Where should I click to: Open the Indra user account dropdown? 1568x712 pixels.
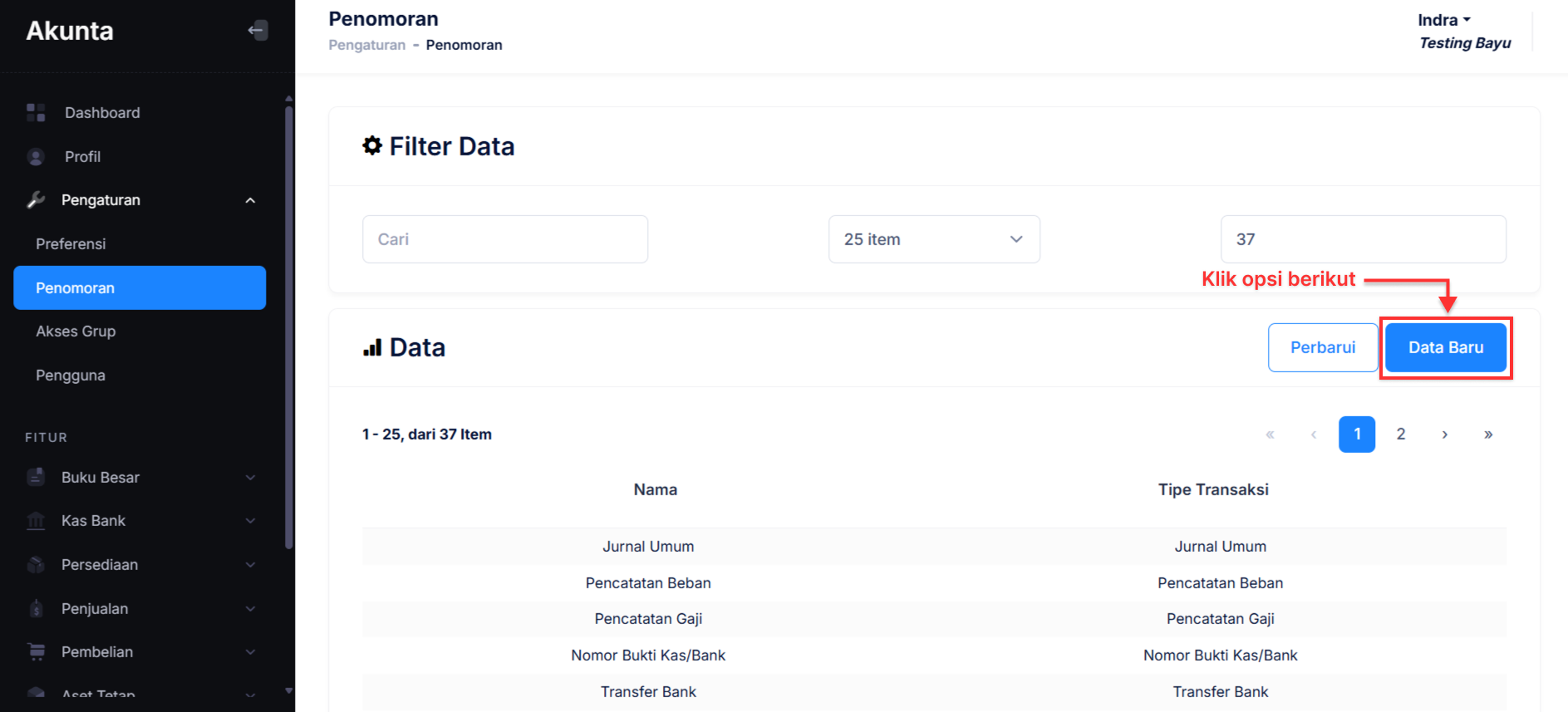[1443, 20]
